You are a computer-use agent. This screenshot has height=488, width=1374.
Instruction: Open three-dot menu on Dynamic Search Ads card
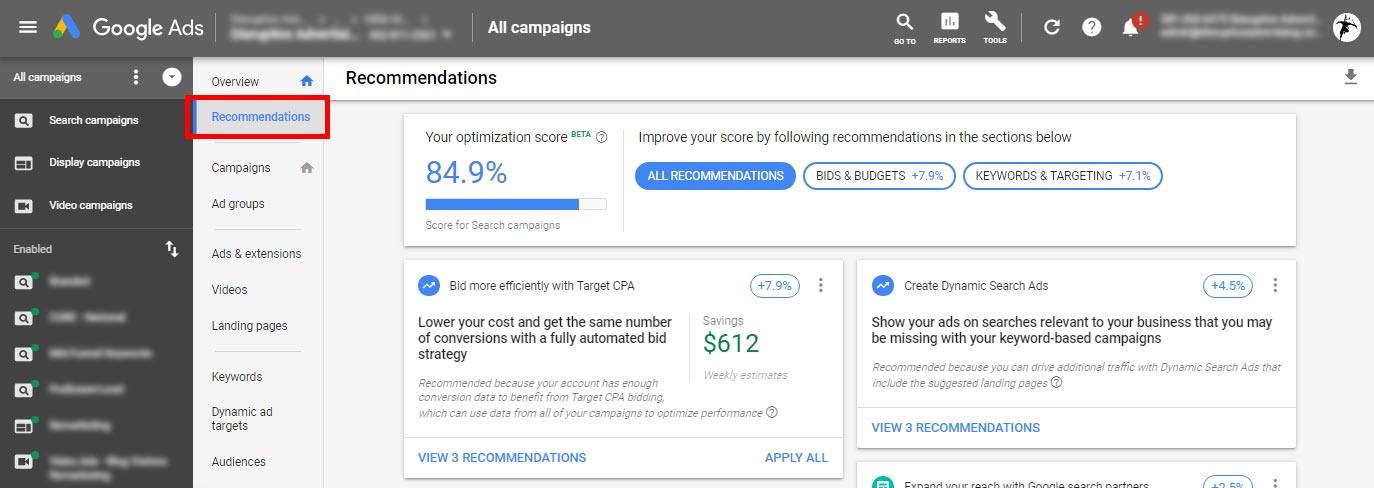coord(1275,286)
